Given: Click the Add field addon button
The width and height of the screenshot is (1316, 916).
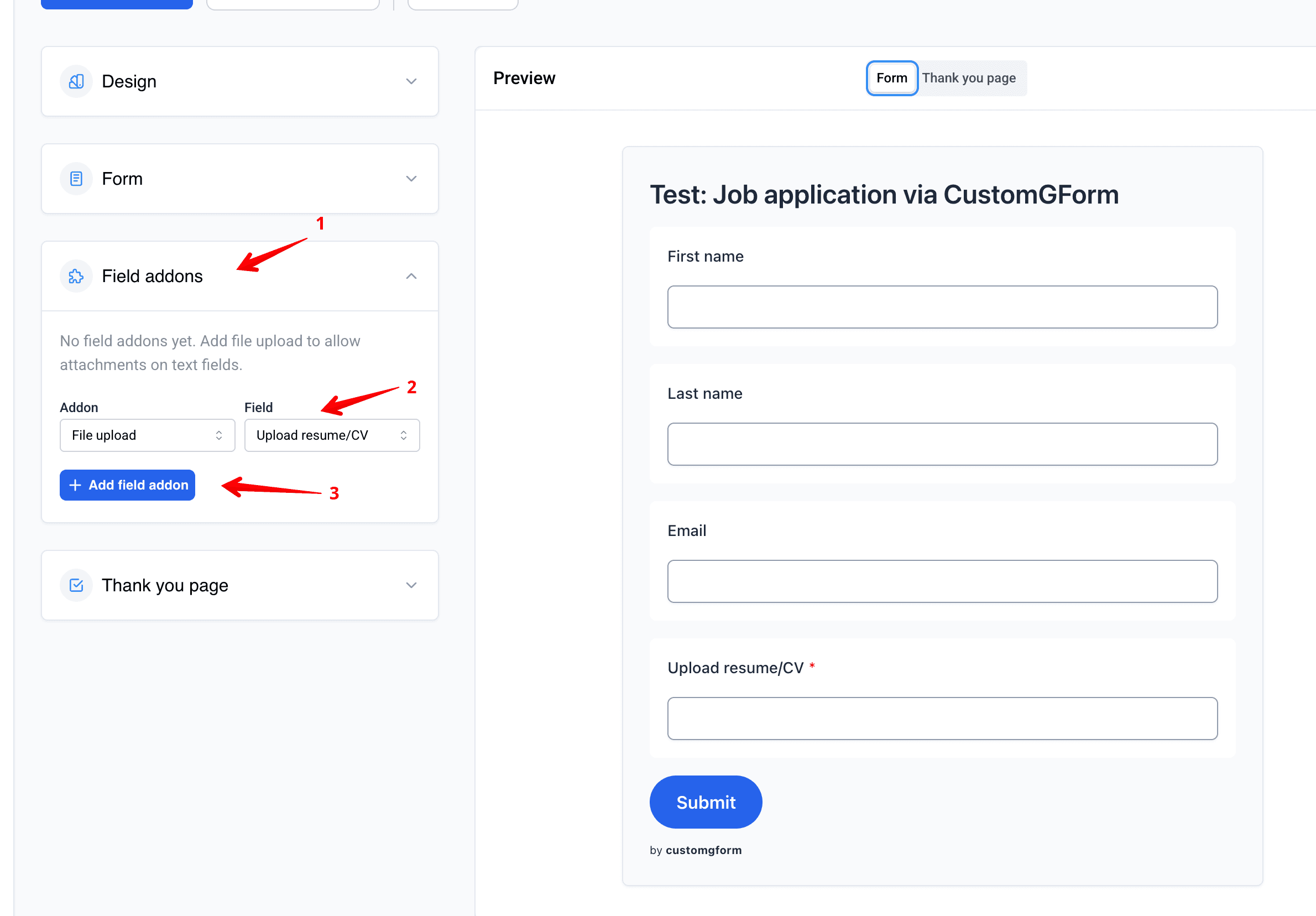Looking at the screenshot, I should tap(127, 485).
